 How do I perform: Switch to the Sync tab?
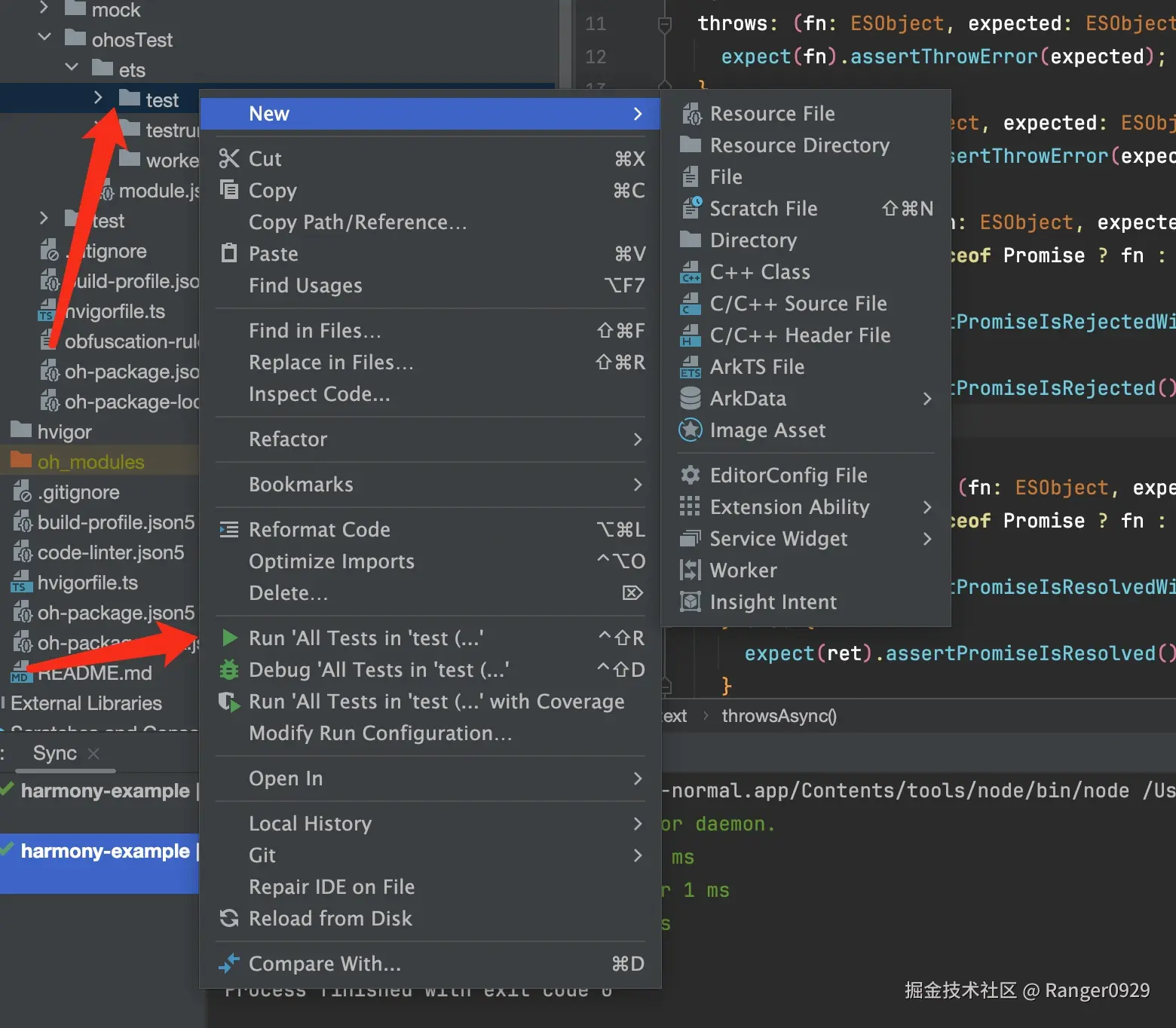tap(54, 753)
